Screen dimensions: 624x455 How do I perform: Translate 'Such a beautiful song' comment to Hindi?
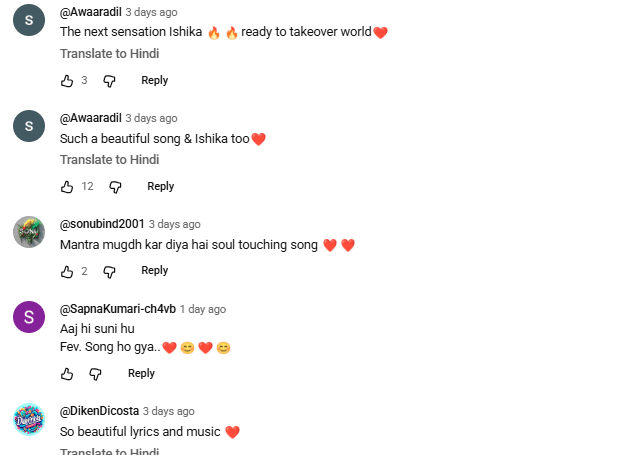coord(109,159)
